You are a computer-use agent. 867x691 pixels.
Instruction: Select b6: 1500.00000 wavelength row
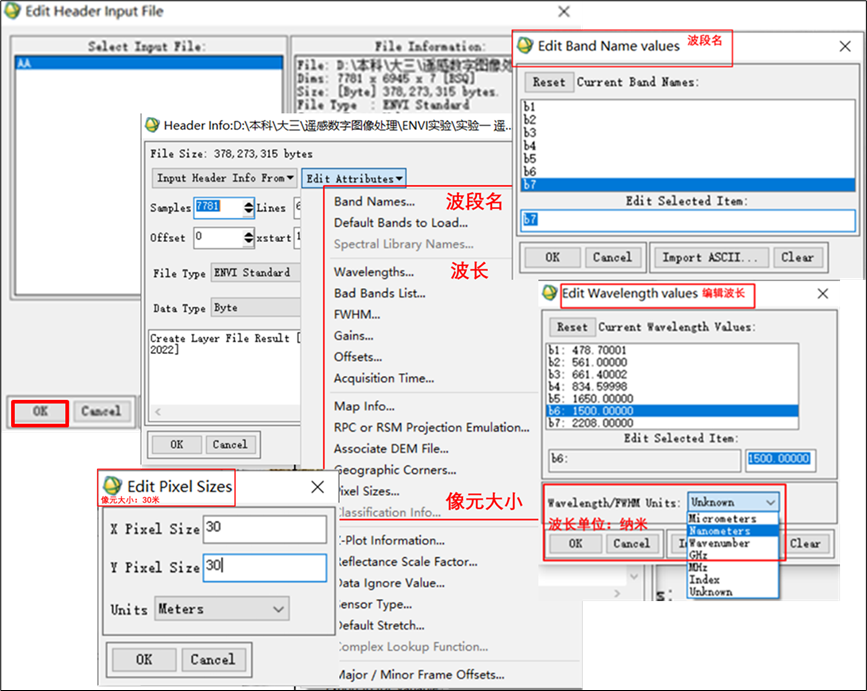tap(672, 411)
